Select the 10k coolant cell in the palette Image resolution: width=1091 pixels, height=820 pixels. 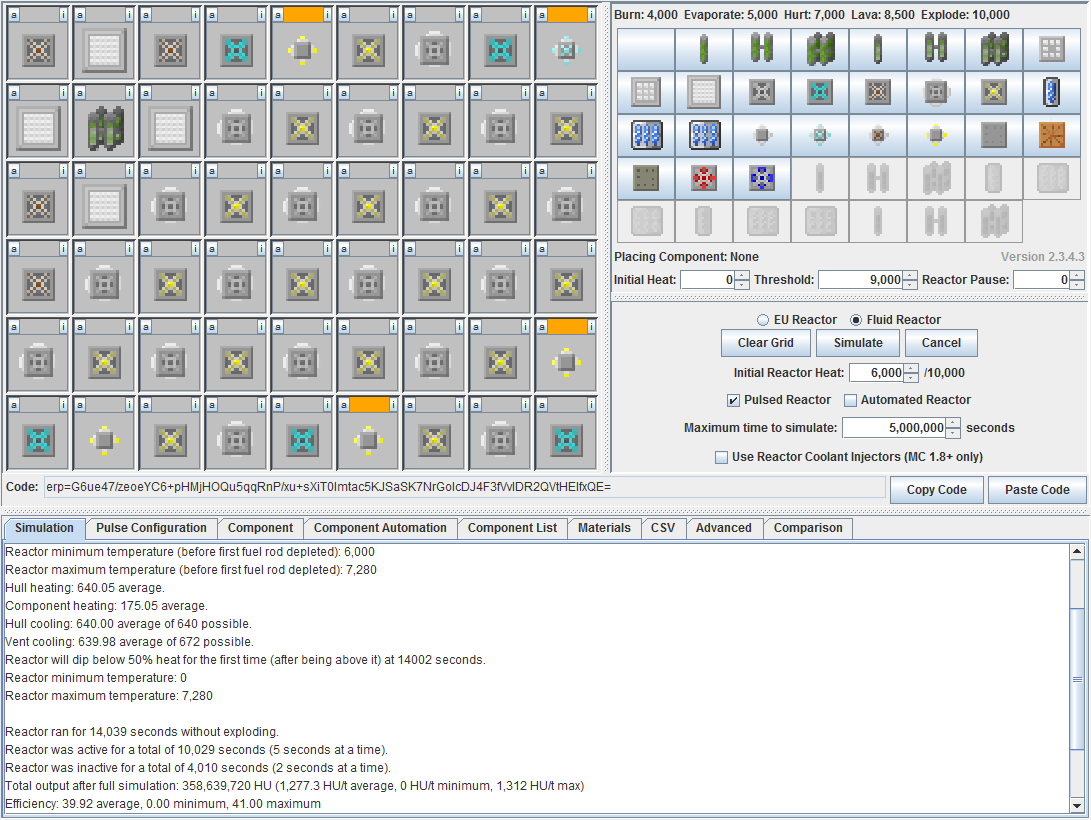click(x=1052, y=92)
